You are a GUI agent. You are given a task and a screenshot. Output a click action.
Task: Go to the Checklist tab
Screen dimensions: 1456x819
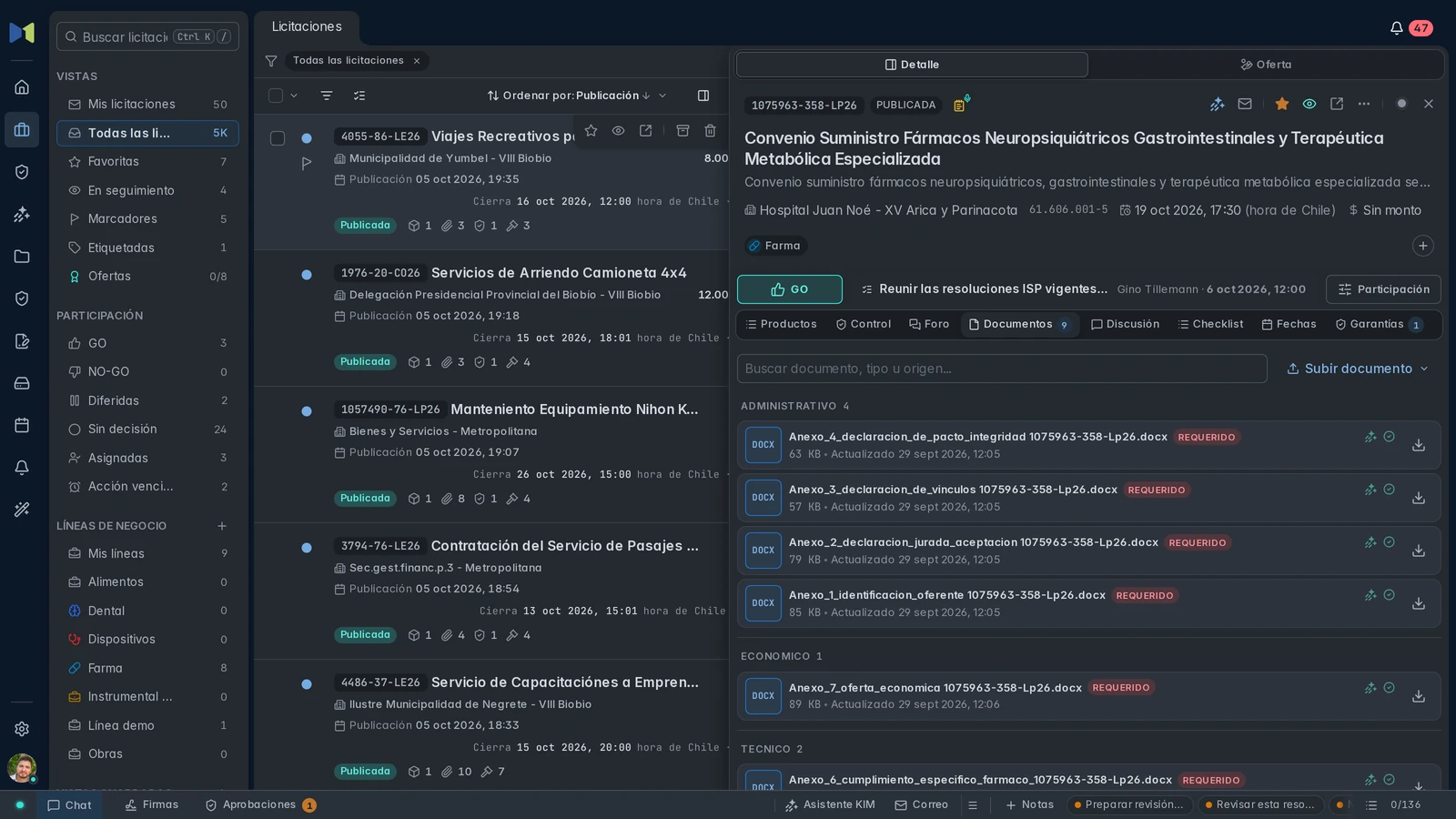(1210, 324)
